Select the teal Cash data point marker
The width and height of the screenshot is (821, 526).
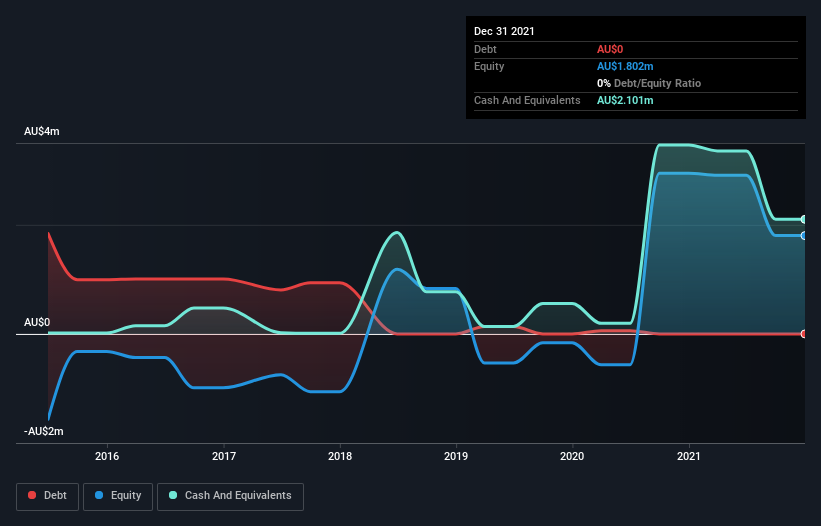point(803,219)
